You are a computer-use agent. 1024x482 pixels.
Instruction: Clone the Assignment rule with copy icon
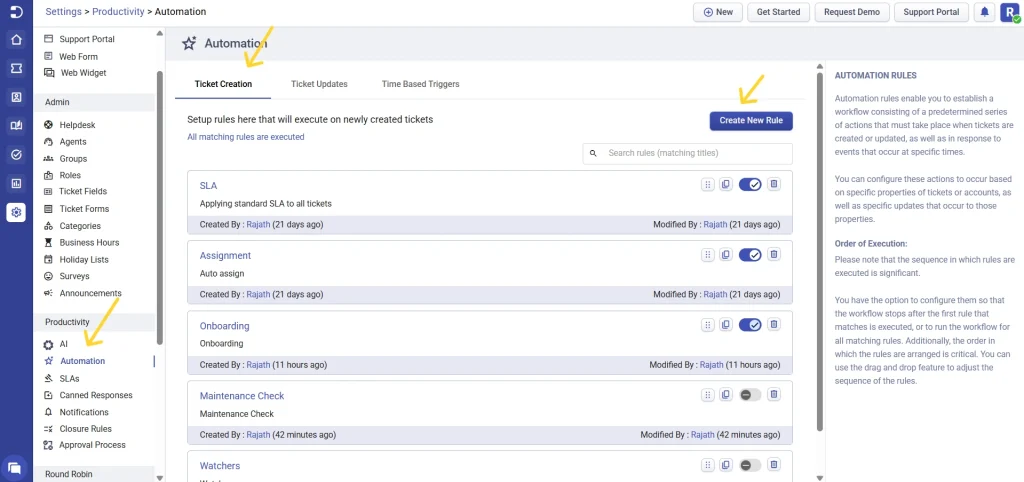point(726,255)
